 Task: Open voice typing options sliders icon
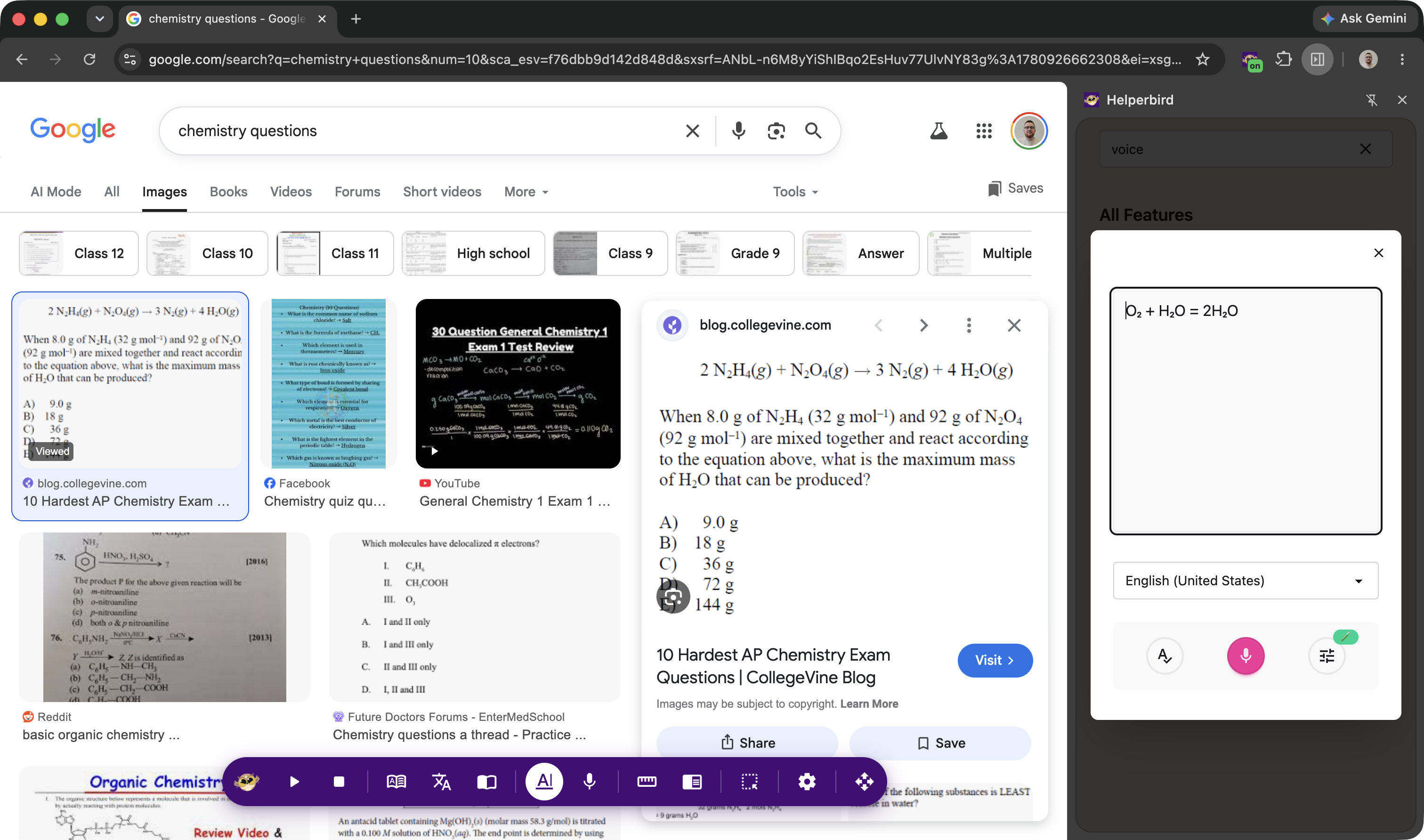click(1327, 655)
